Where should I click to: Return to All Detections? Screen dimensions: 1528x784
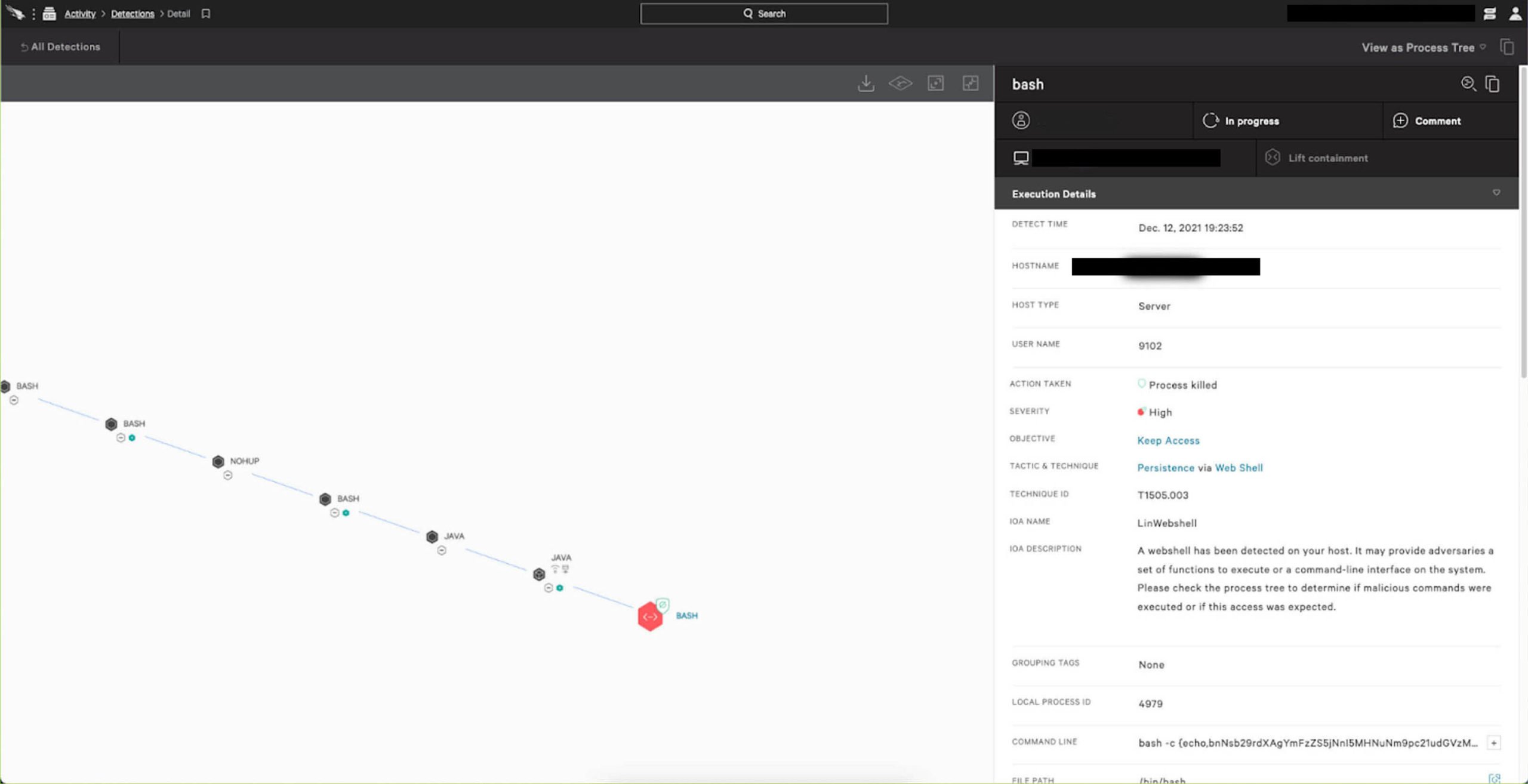coord(60,47)
